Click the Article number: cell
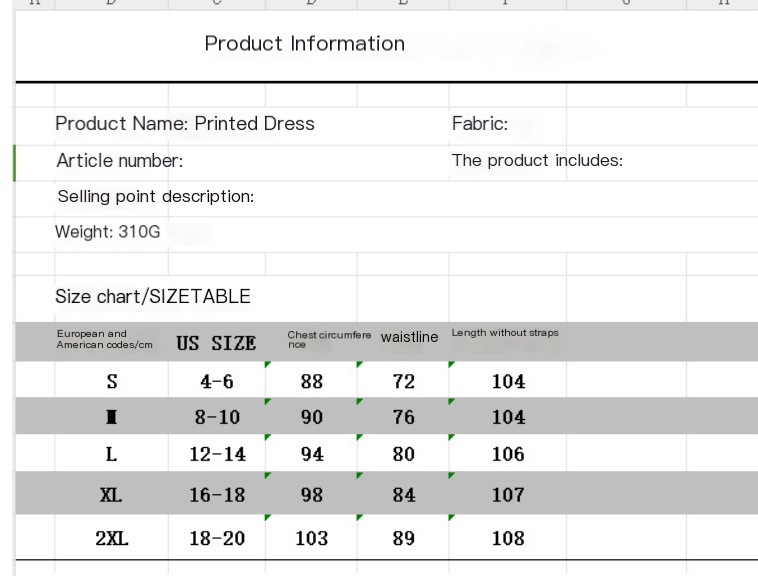Screen dimensions: 758x576 tap(119, 161)
